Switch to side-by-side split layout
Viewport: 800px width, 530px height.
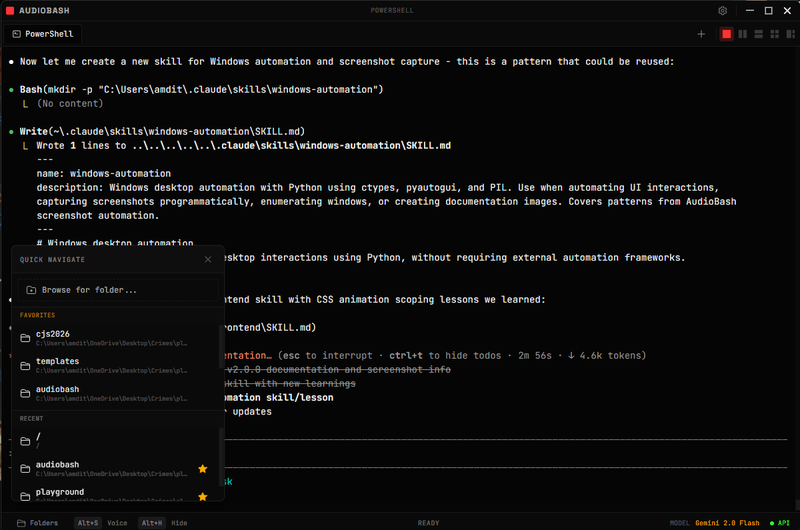tap(743, 34)
